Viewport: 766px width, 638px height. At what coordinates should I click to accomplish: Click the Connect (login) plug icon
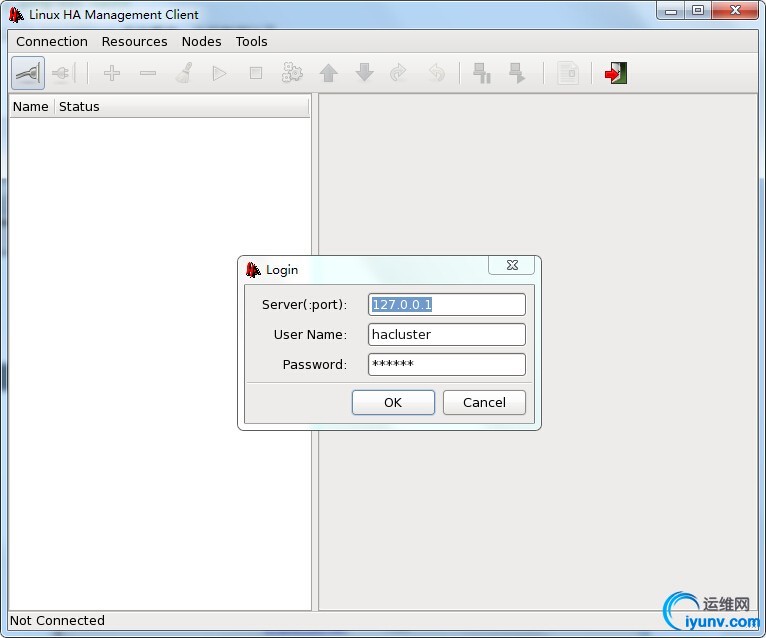28,73
